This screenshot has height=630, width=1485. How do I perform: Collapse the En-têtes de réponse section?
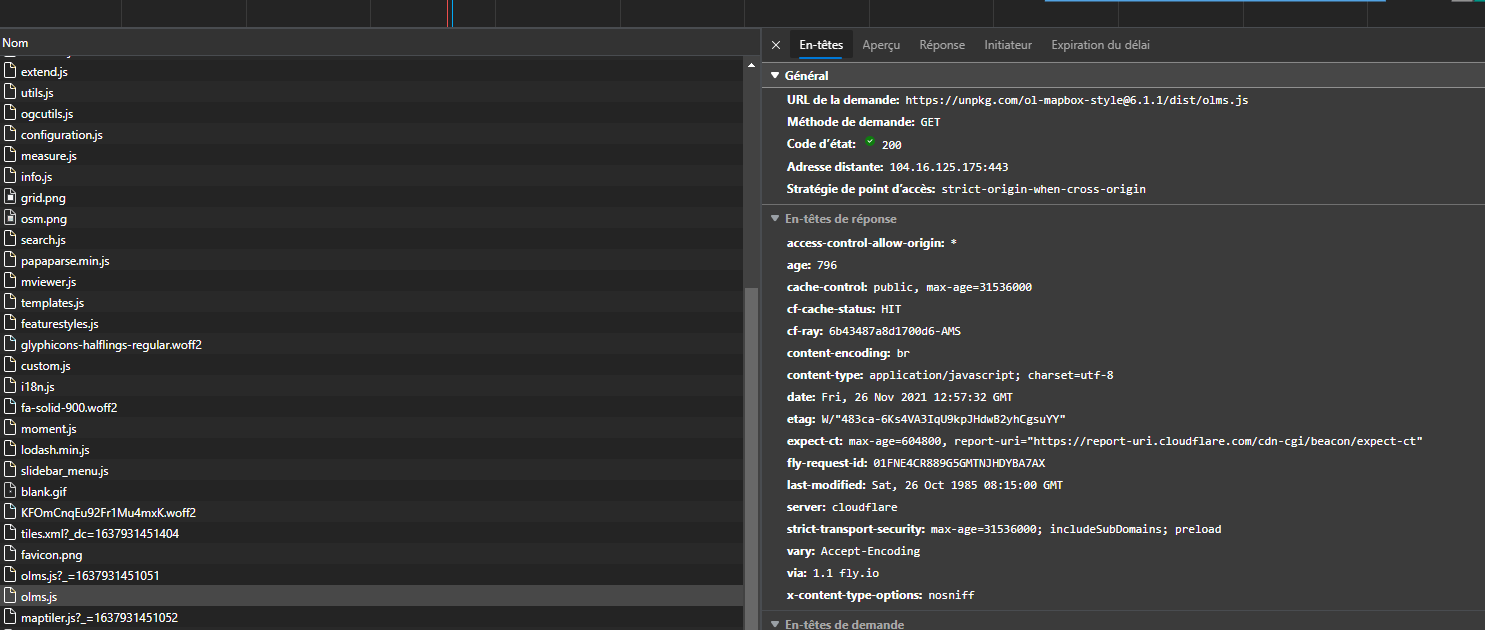pyautogui.click(x=775, y=218)
